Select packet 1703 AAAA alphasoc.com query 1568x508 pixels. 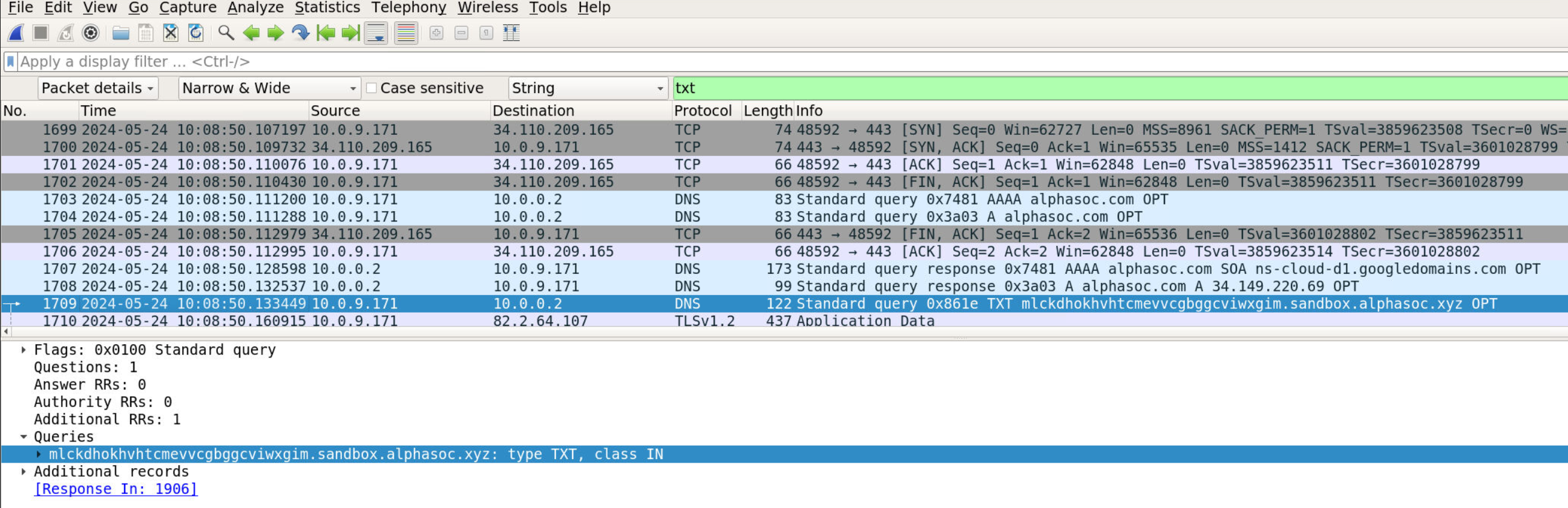(x=784, y=200)
